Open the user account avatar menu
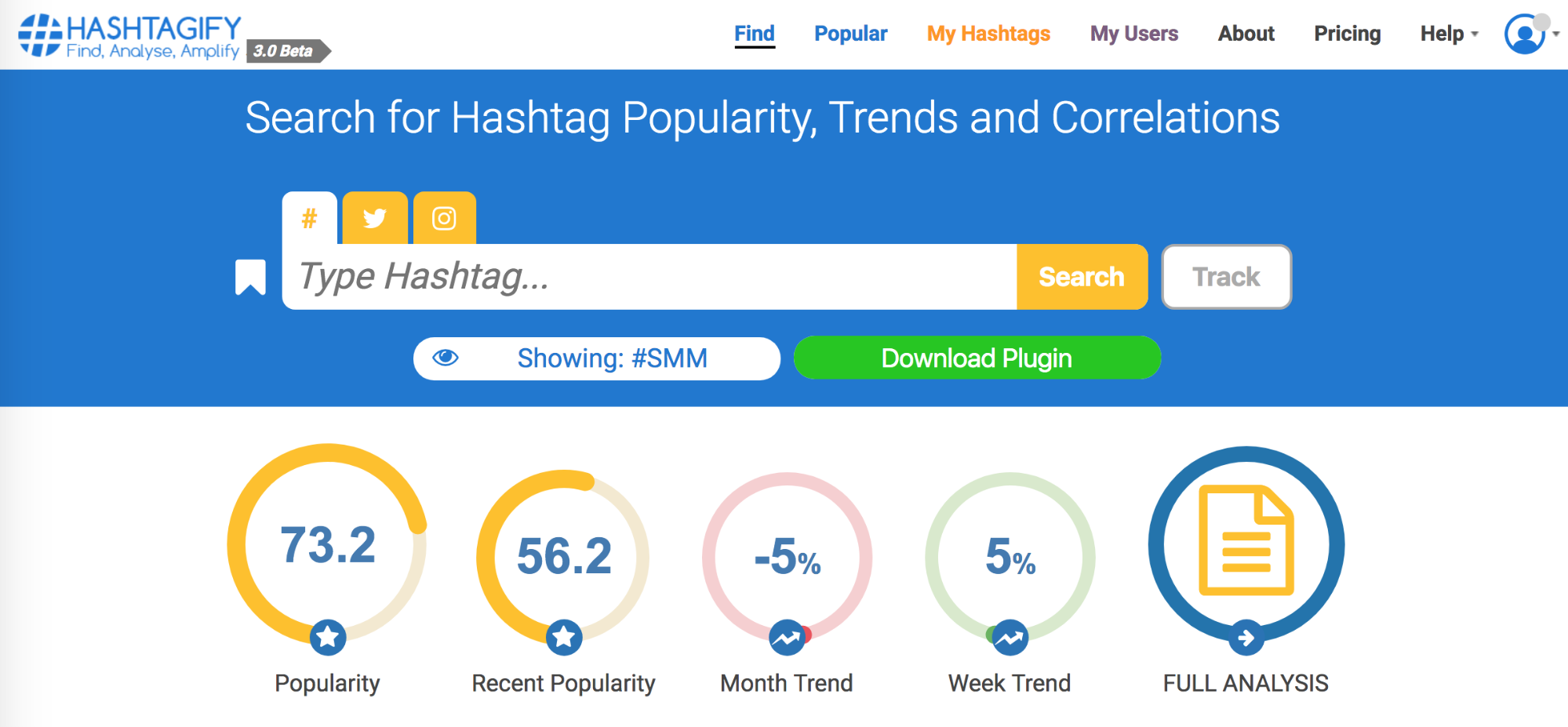 [x=1525, y=34]
